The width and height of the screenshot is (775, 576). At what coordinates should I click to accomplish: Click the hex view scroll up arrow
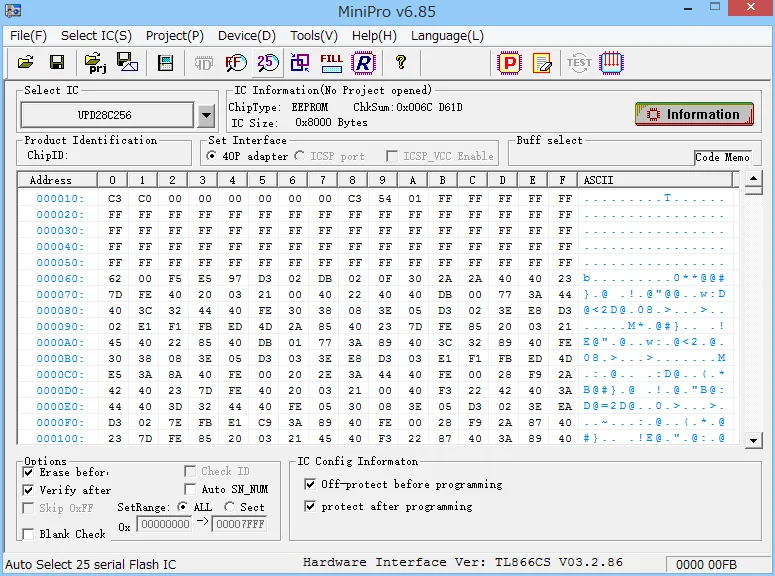tap(753, 179)
